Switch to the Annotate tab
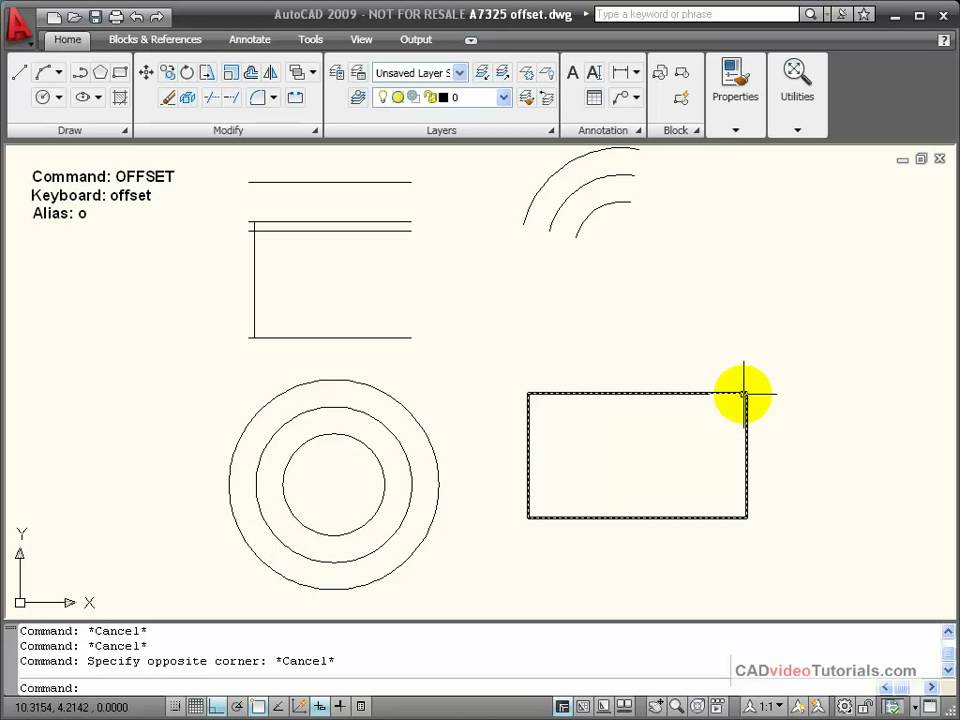This screenshot has width=960, height=720. 249,40
